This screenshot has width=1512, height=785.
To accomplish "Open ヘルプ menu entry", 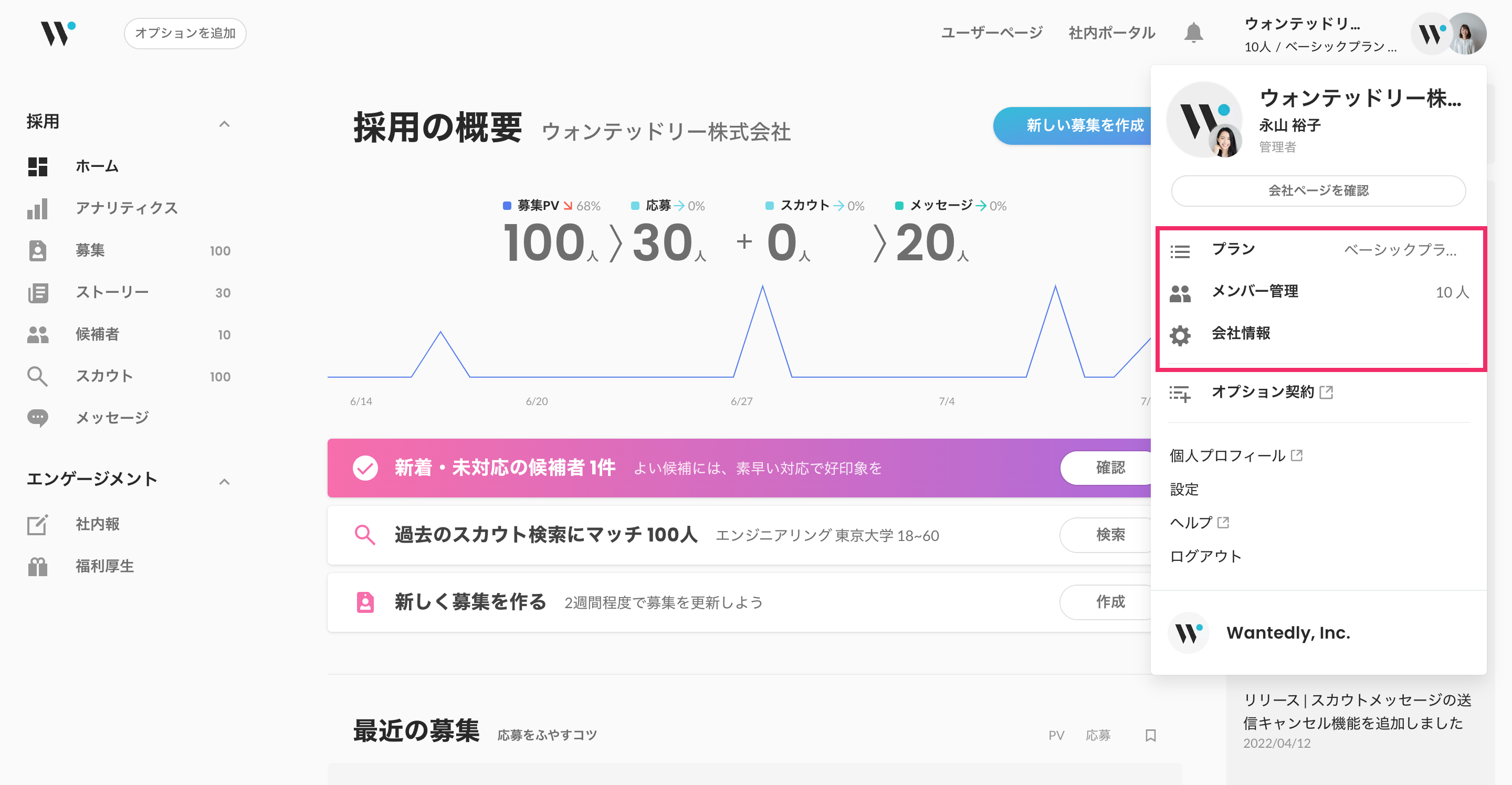I will 1199,522.
